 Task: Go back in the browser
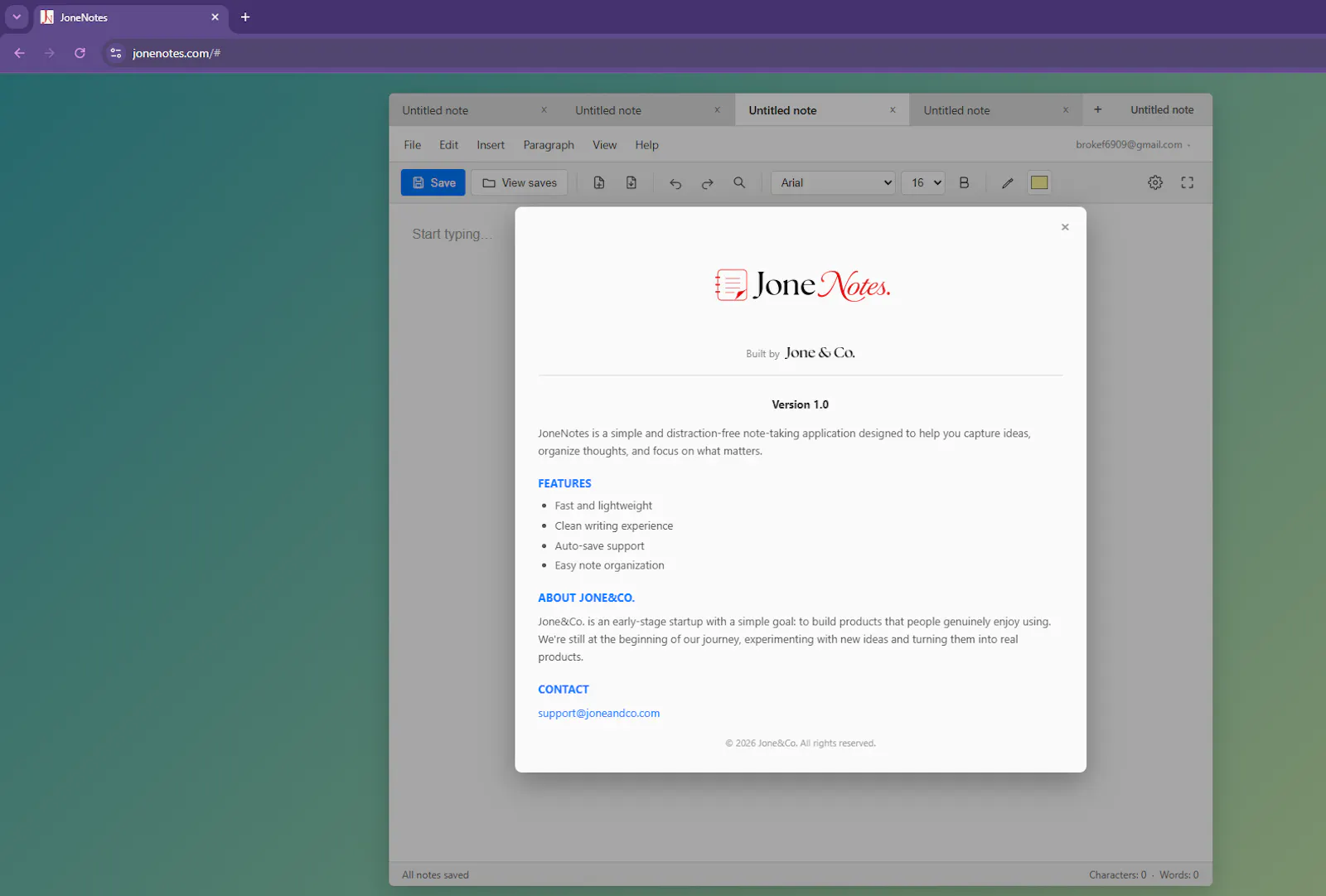coord(19,53)
